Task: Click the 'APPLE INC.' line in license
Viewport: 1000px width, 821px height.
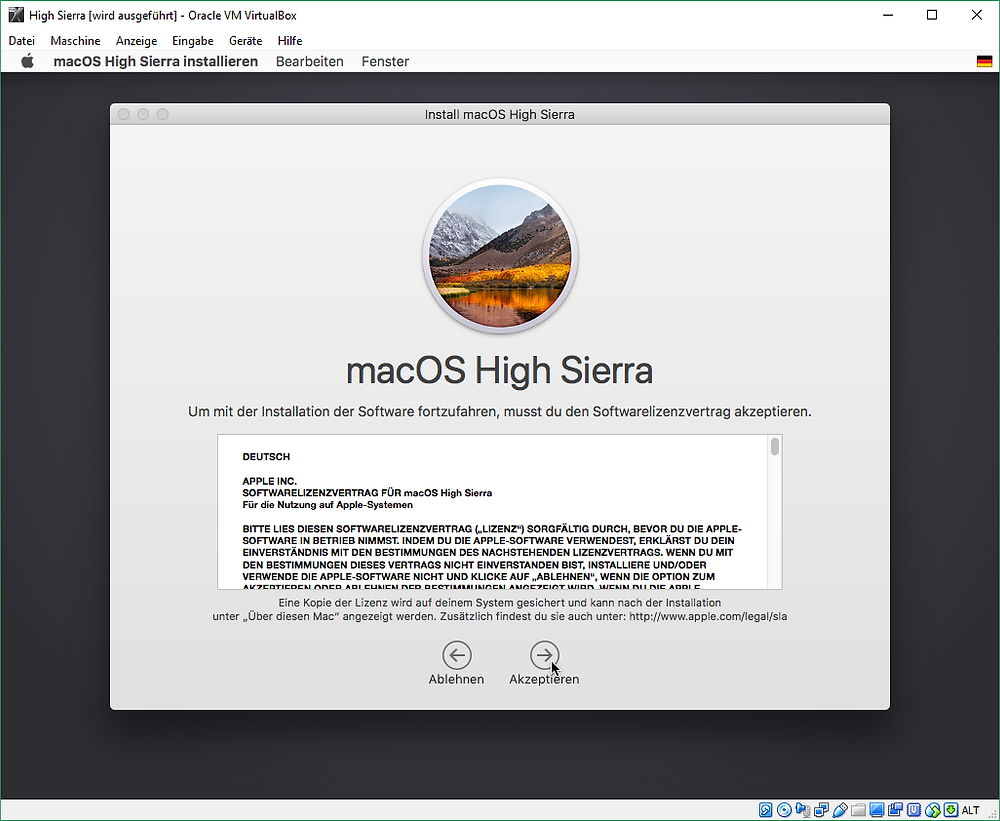Action: click(270, 481)
